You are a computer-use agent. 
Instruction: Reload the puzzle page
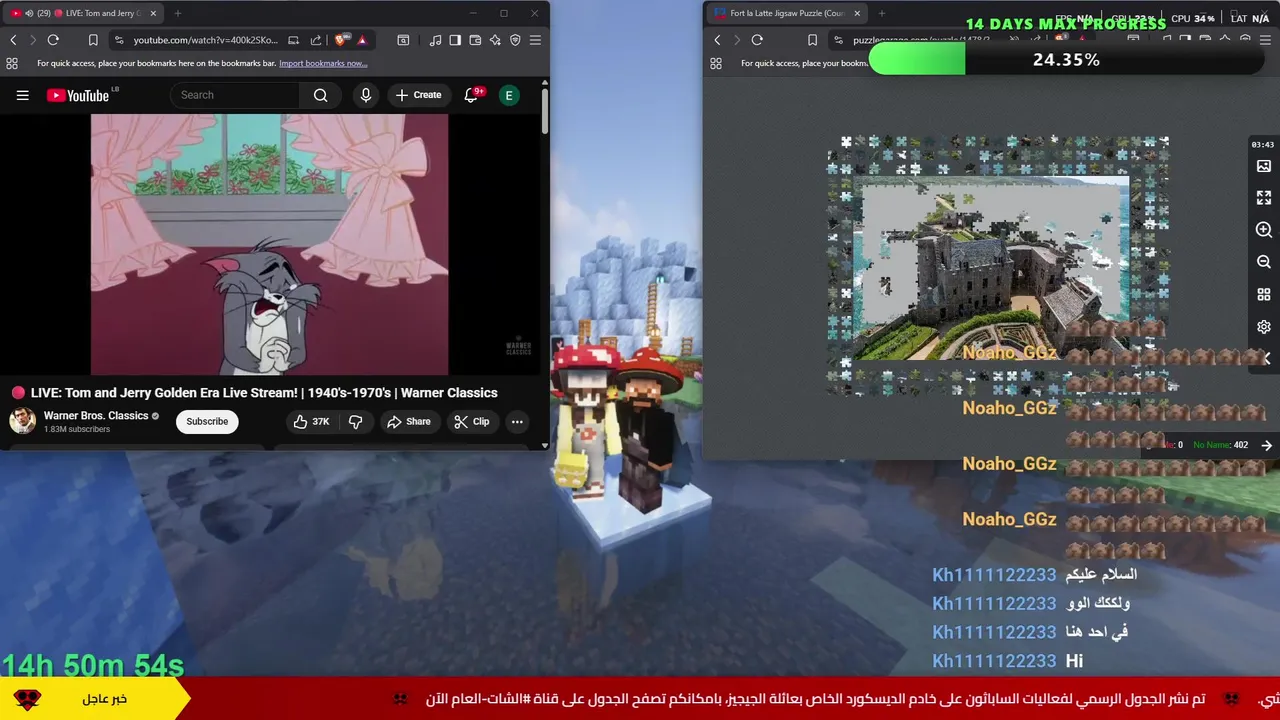(x=757, y=40)
